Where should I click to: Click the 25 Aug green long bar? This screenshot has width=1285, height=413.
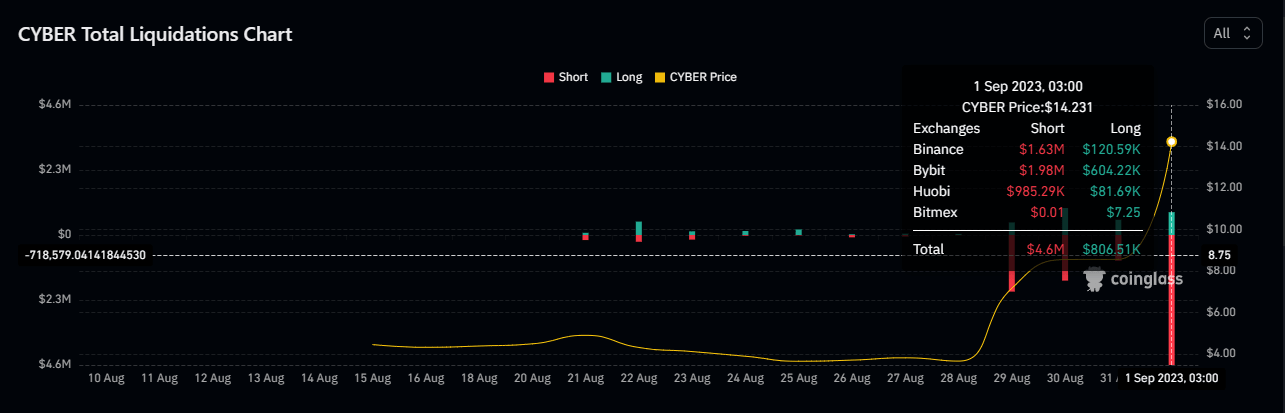point(798,232)
